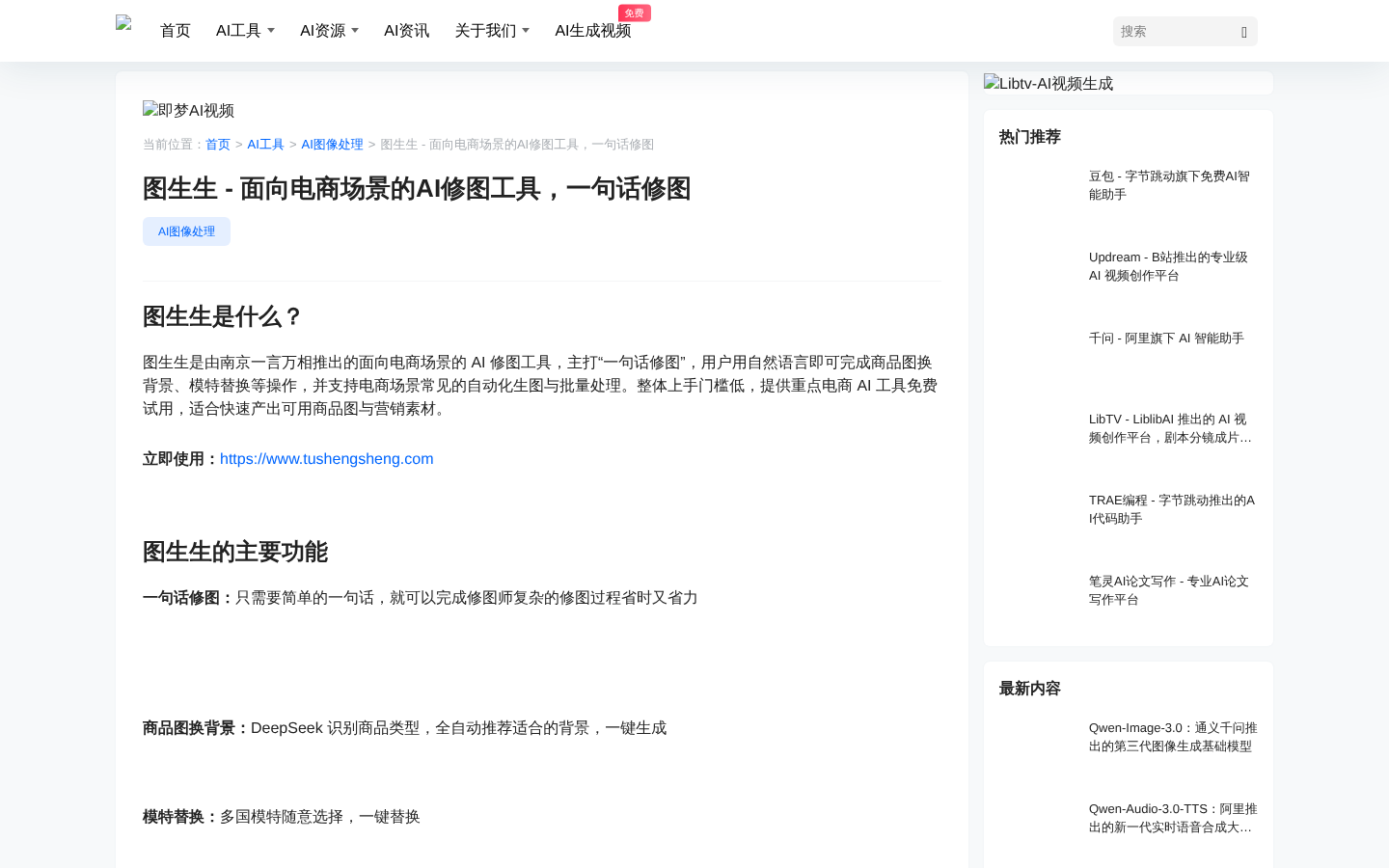Click the article title 图生生 heading
The width and height of the screenshot is (1389, 868).
click(x=417, y=188)
